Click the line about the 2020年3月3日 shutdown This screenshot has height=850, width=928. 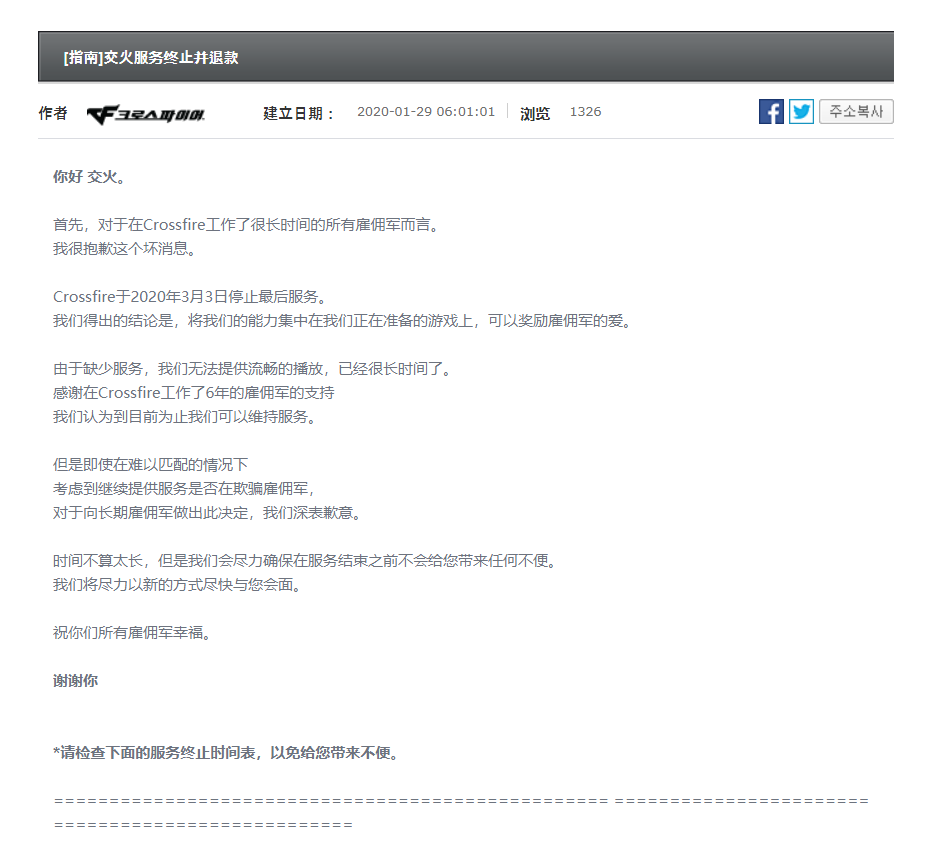(x=190, y=297)
